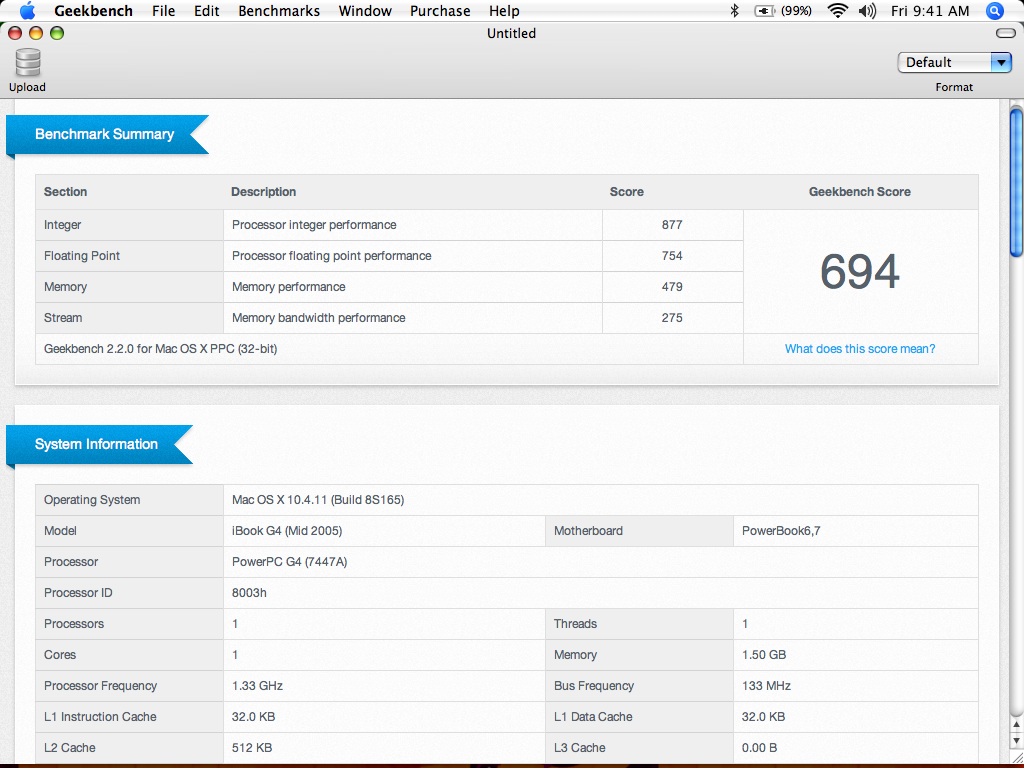1024x768 pixels.
Task: Click the Upload database icon
Action: coord(27,63)
